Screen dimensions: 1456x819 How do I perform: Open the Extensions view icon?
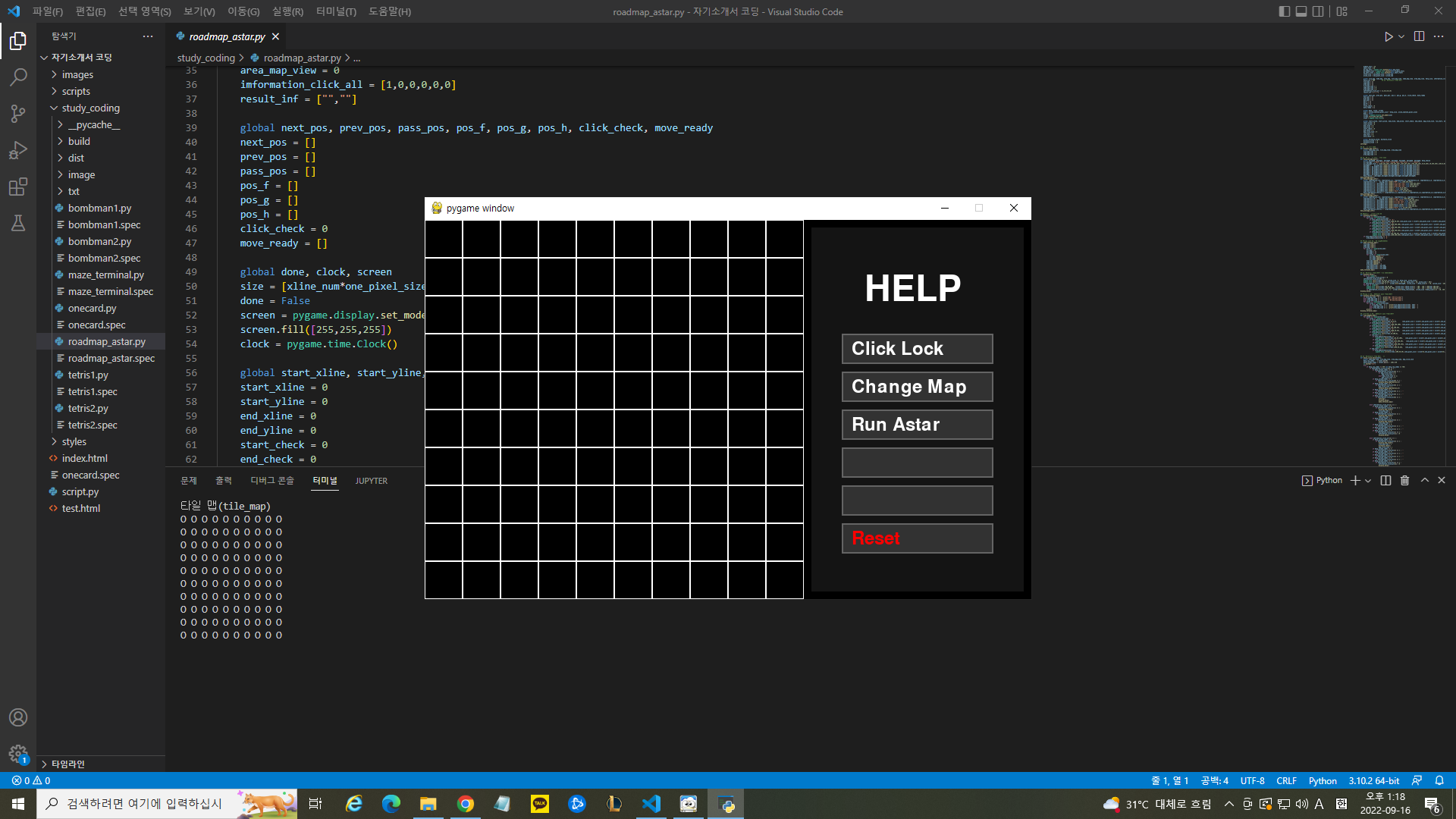[x=18, y=187]
